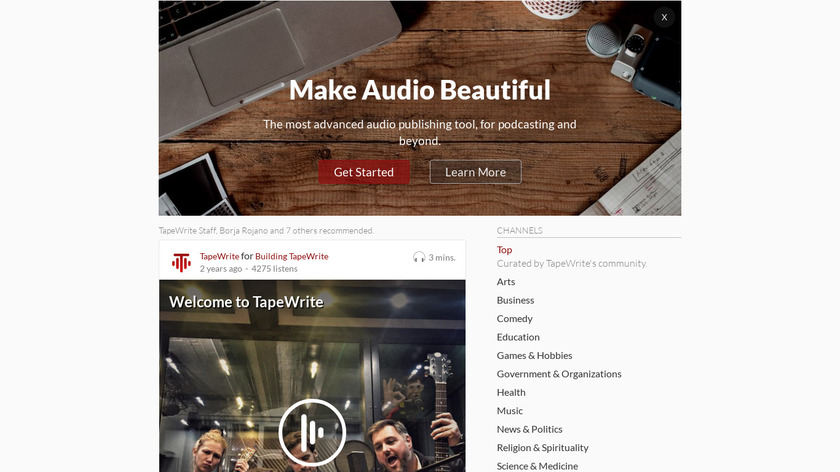
Task: Open Government & Organizations channel
Action: coord(559,374)
